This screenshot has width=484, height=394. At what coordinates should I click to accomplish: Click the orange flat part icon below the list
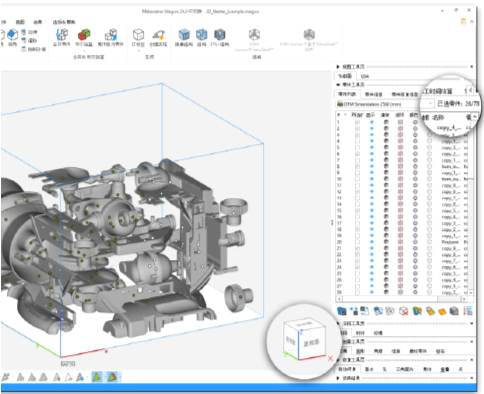tap(442, 311)
